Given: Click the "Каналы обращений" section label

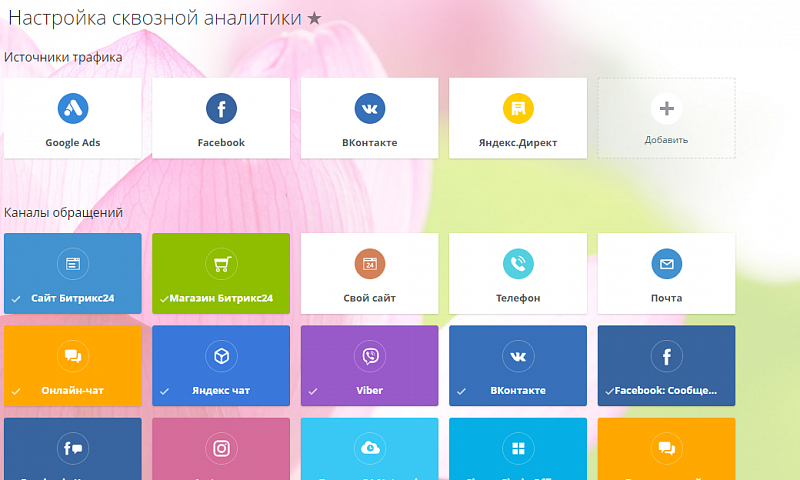Looking at the screenshot, I should coord(63,213).
